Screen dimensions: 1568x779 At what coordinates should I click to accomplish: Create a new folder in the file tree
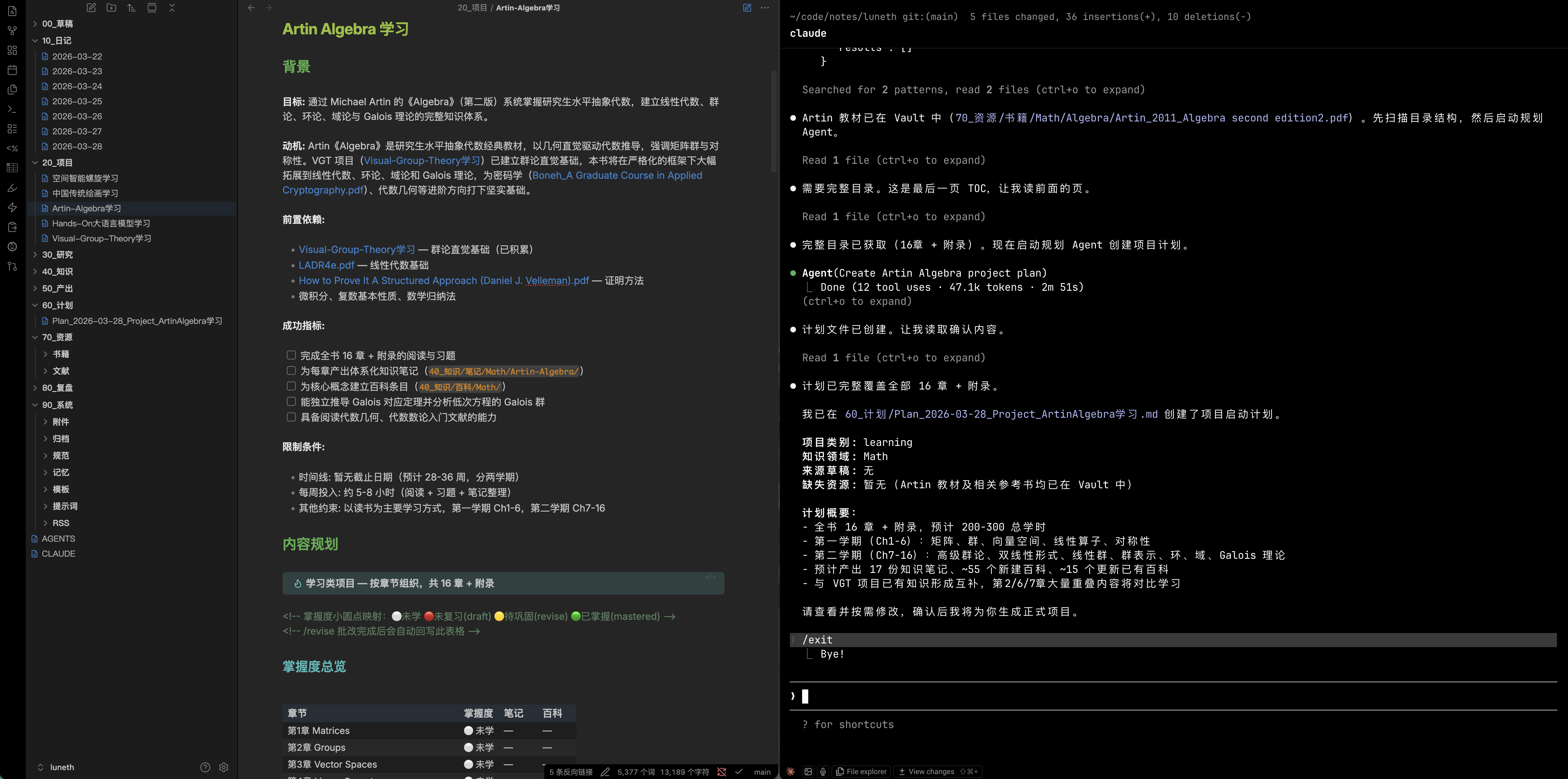(111, 8)
